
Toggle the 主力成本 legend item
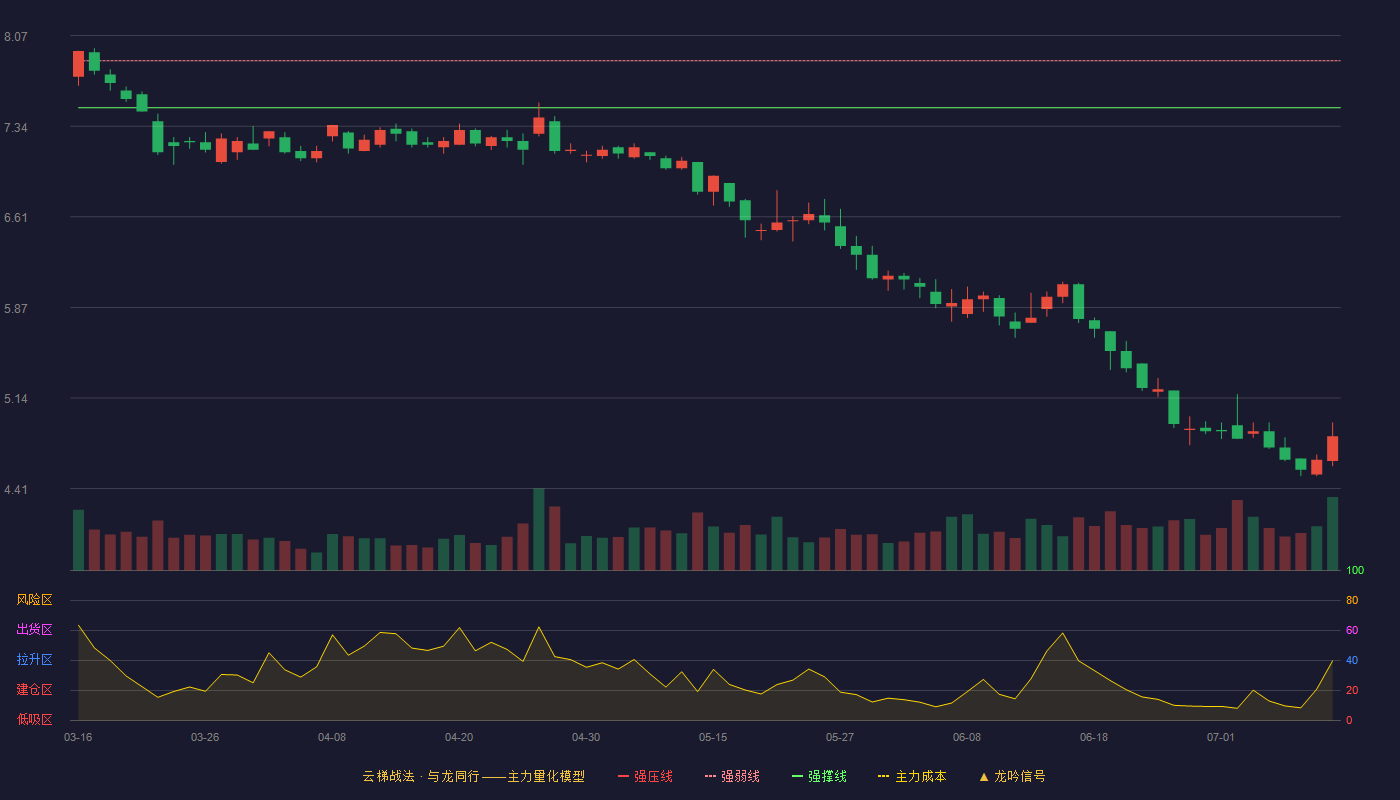click(912, 776)
